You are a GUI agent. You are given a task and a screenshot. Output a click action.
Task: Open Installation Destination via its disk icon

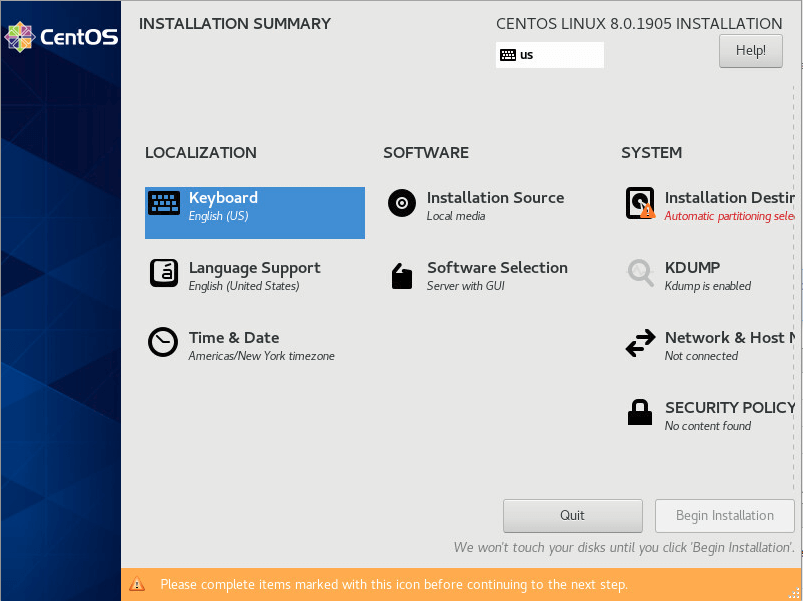(x=640, y=204)
